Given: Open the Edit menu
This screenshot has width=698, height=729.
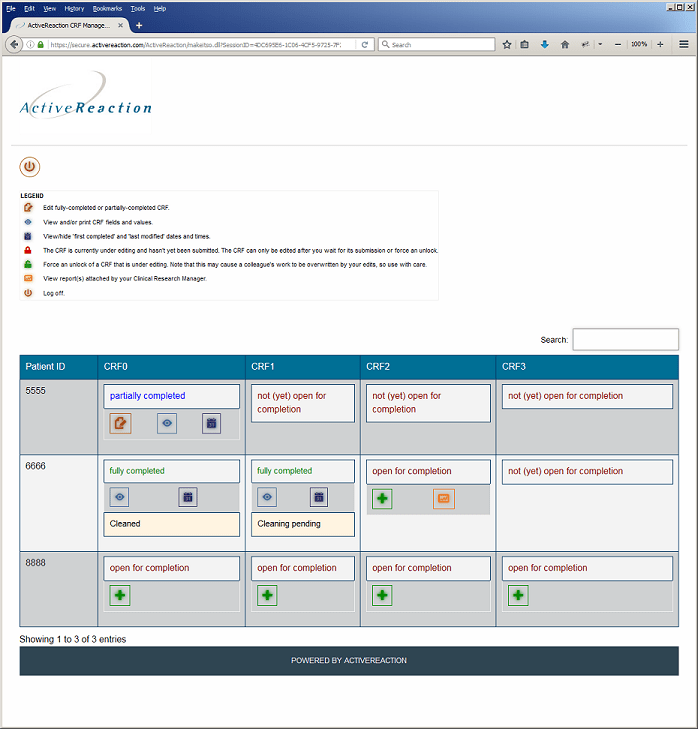Looking at the screenshot, I should 29,8.
